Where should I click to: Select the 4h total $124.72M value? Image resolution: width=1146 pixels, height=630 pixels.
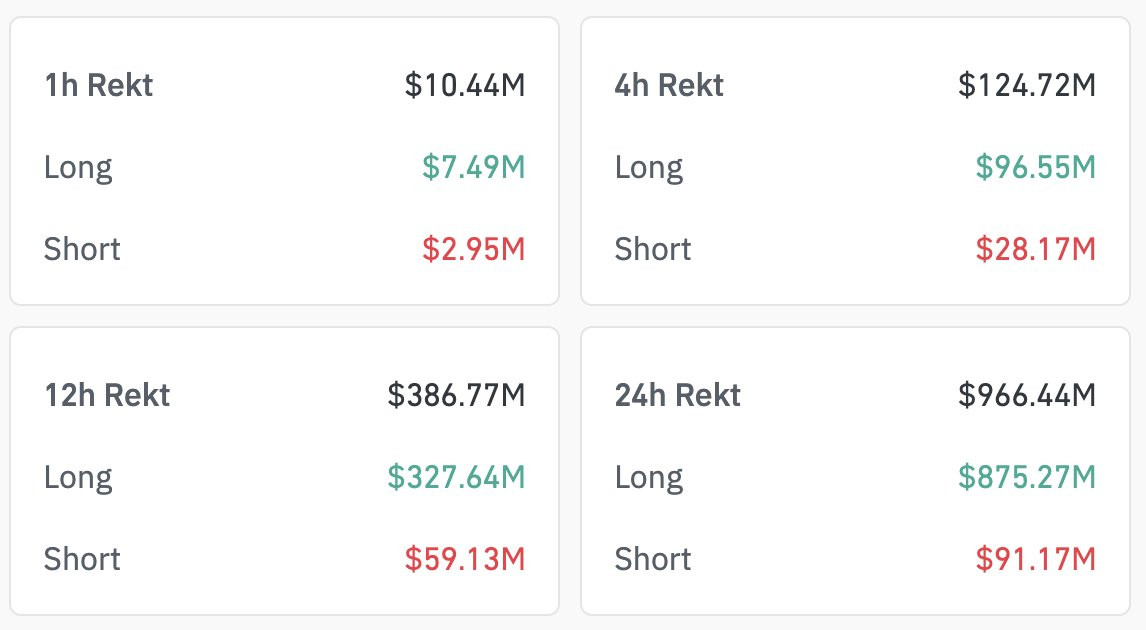pyautogui.click(x=1027, y=86)
